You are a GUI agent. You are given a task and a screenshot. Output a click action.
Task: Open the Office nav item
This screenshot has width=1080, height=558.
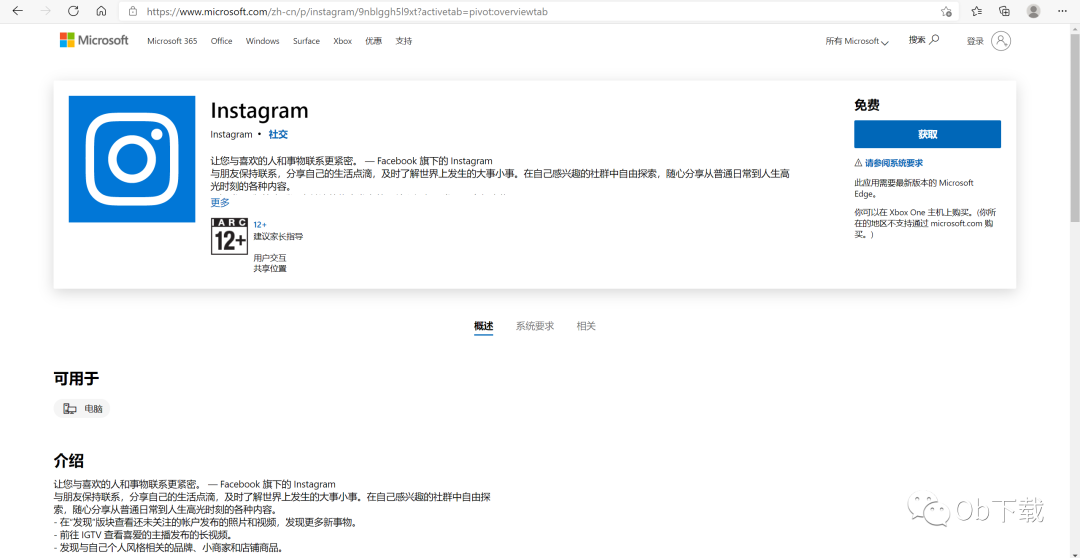click(222, 41)
